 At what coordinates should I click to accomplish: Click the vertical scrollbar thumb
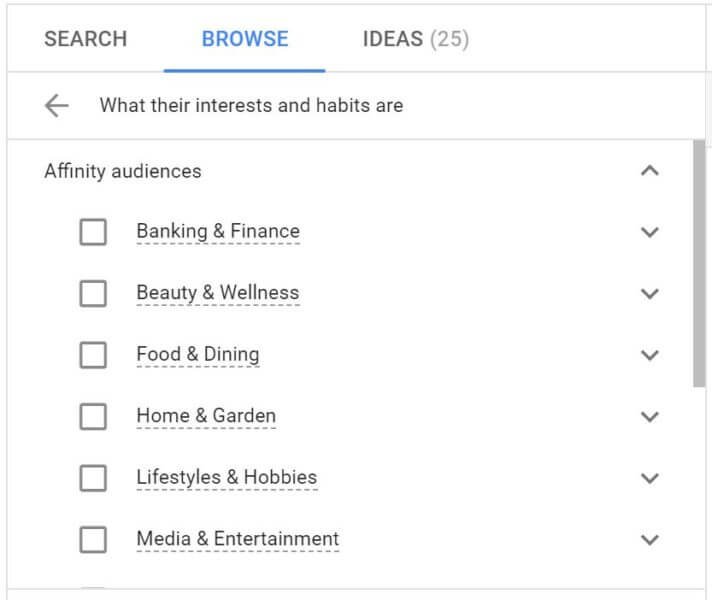click(699, 263)
